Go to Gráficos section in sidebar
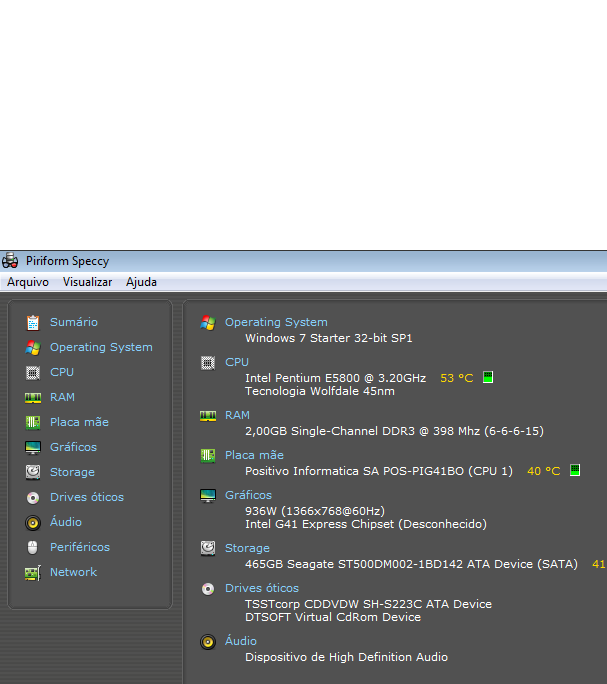607x684 pixels. click(73, 447)
